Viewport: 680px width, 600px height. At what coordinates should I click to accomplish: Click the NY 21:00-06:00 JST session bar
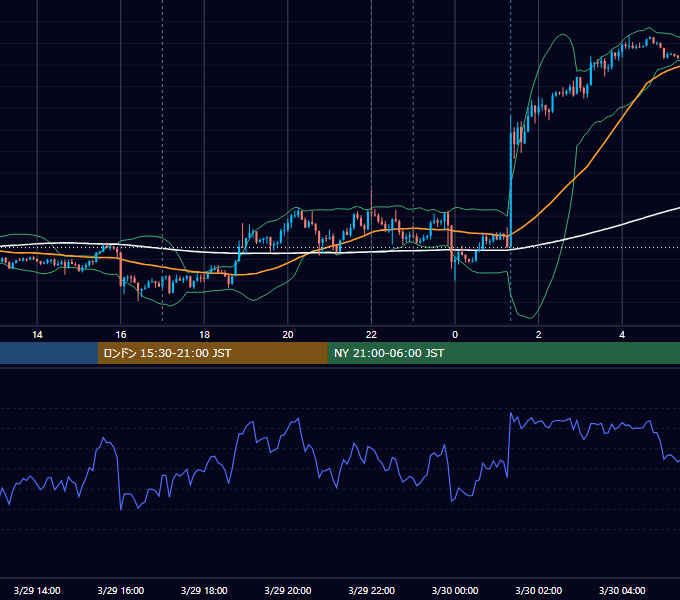tap(503, 353)
